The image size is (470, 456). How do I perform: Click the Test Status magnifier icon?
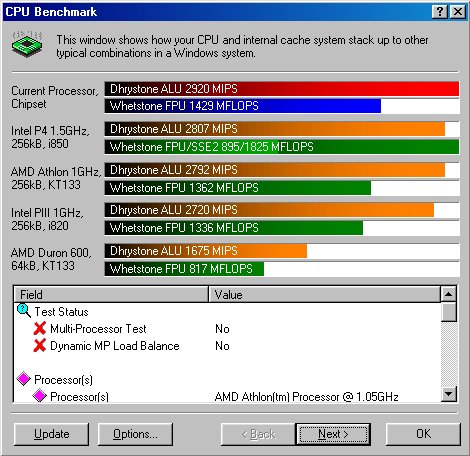point(24,311)
